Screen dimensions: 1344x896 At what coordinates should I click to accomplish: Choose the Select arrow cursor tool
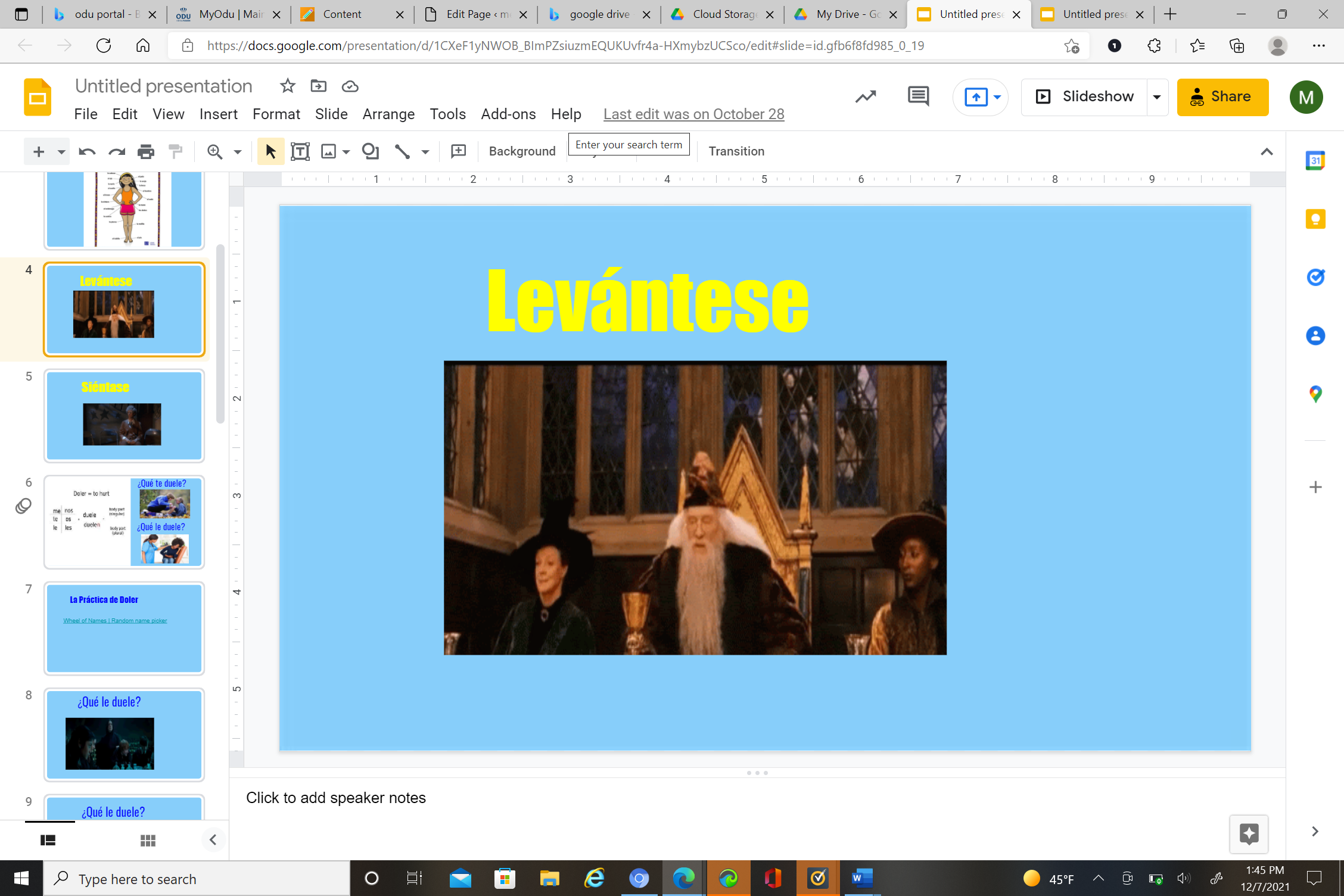point(270,152)
